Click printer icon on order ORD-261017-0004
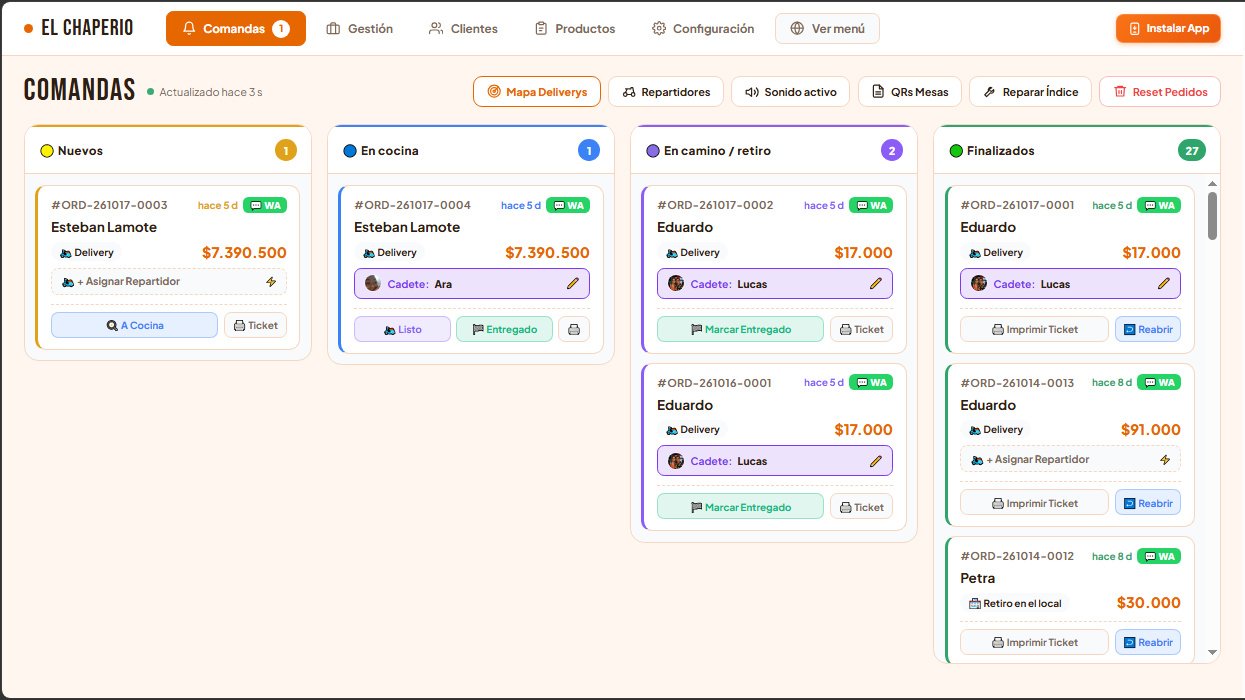This screenshot has height=700, width=1245. coord(574,329)
